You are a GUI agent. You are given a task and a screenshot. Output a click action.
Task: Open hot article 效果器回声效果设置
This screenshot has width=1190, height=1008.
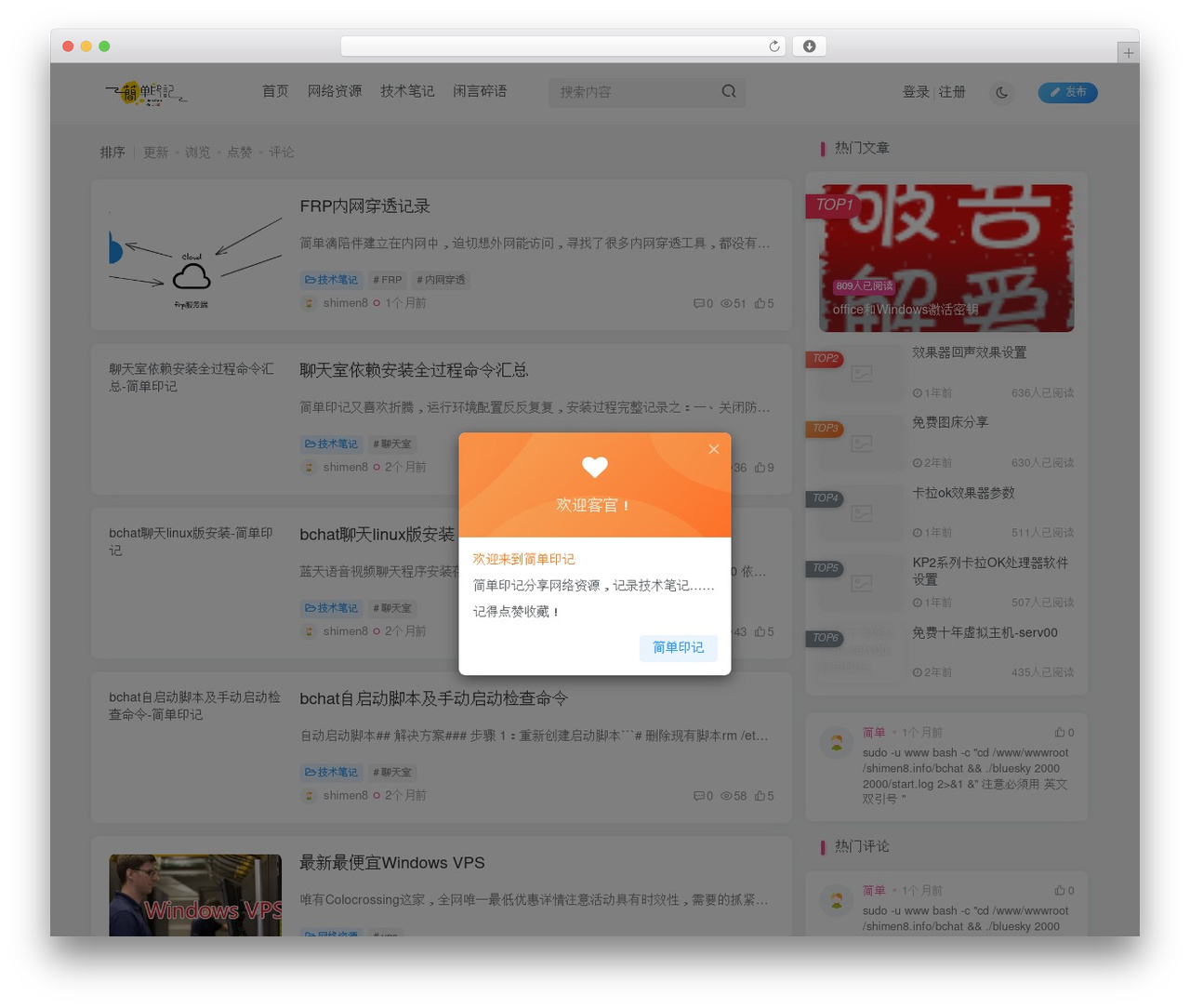coord(969,352)
